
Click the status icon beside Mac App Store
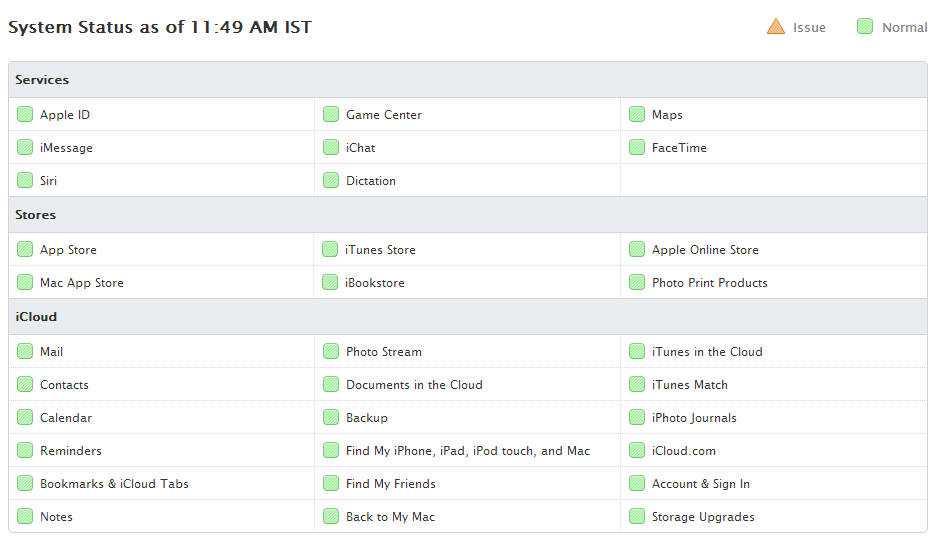coord(25,283)
